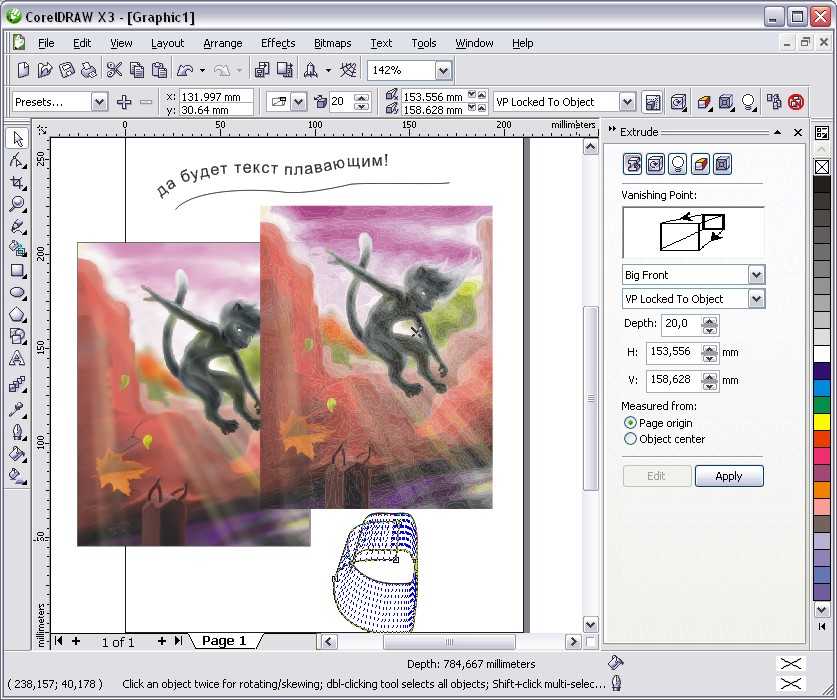Collapse the Extrude docker
This screenshot has height=700, width=837.
[x=777, y=132]
